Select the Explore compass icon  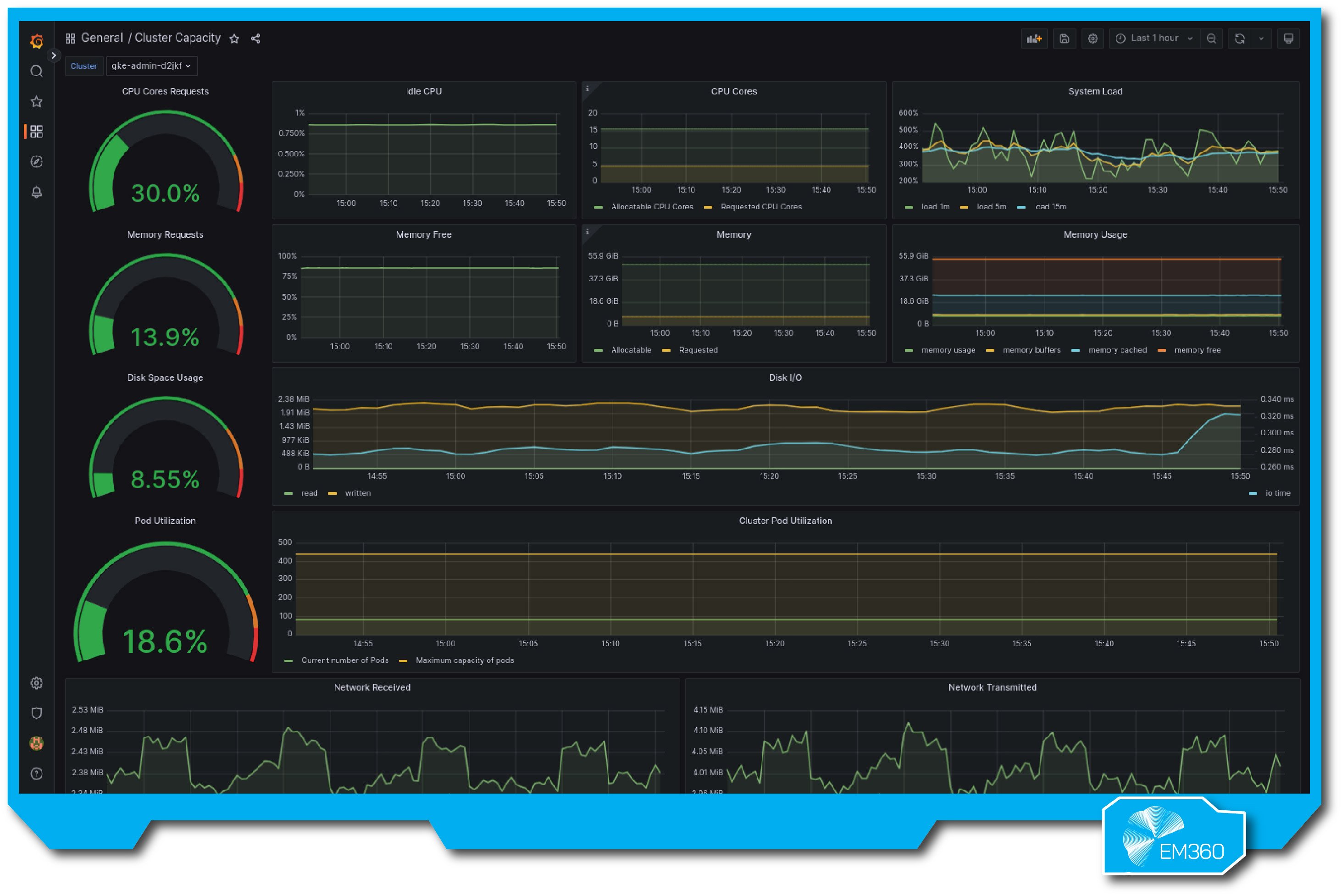(37, 162)
